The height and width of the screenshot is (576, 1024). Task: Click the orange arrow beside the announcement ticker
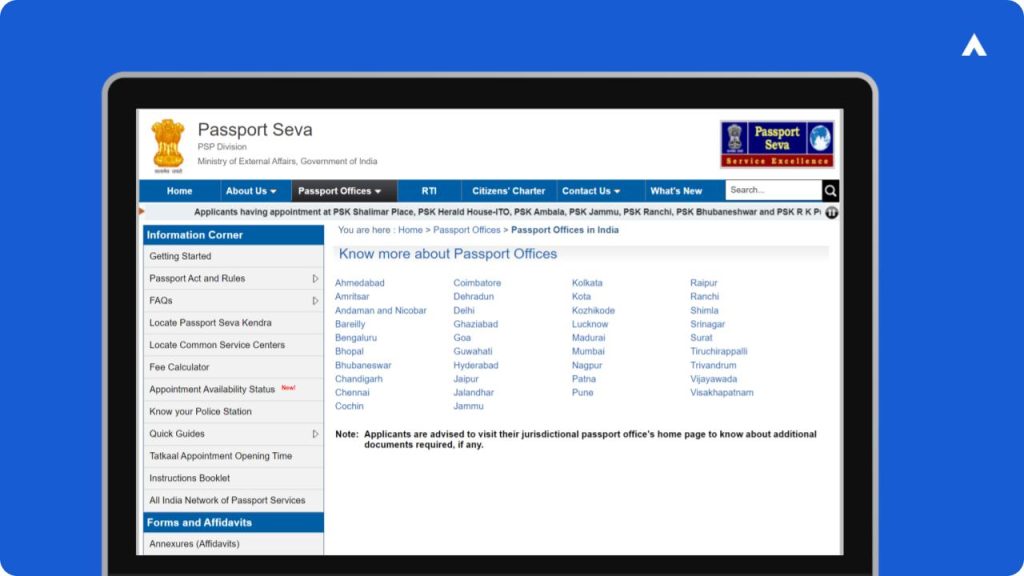pyautogui.click(x=141, y=212)
